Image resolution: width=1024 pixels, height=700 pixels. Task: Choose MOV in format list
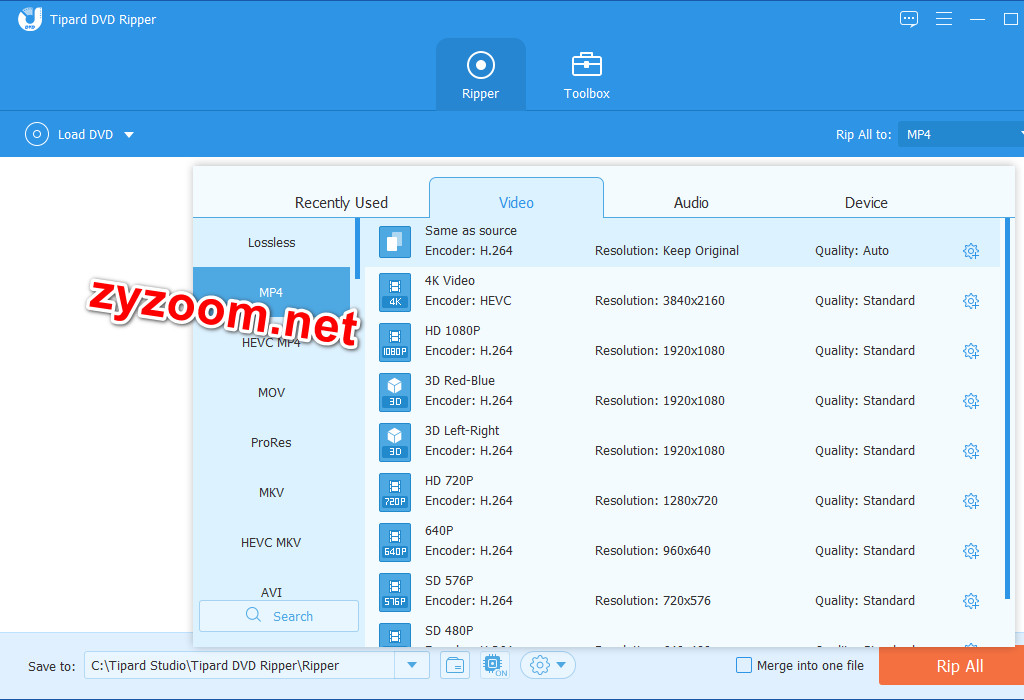272,392
